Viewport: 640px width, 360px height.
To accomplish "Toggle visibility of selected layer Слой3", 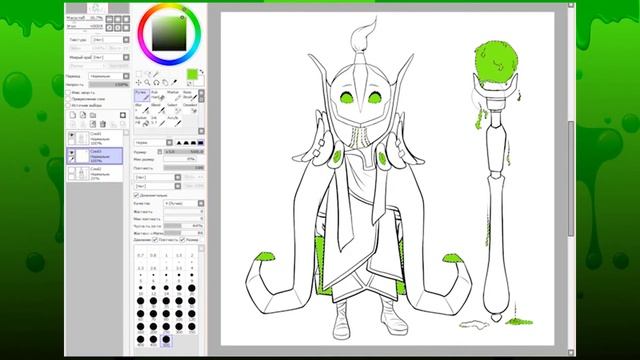I will click(71, 152).
